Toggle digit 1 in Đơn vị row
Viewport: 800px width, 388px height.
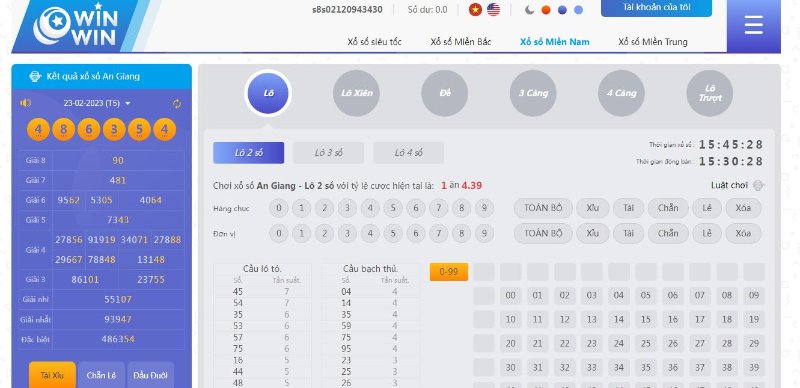click(x=302, y=233)
